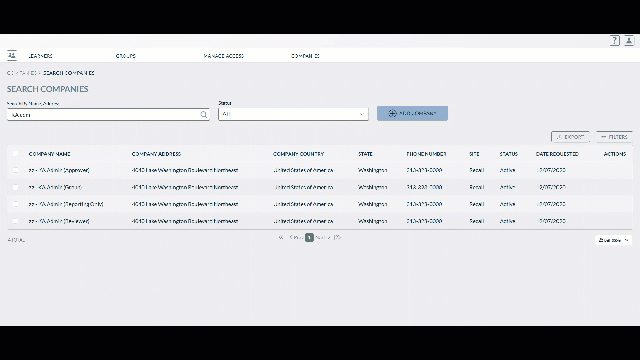Select the checkbox for the (Reviewer) company row
The width and height of the screenshot is (640, 360).
point(16,221)
